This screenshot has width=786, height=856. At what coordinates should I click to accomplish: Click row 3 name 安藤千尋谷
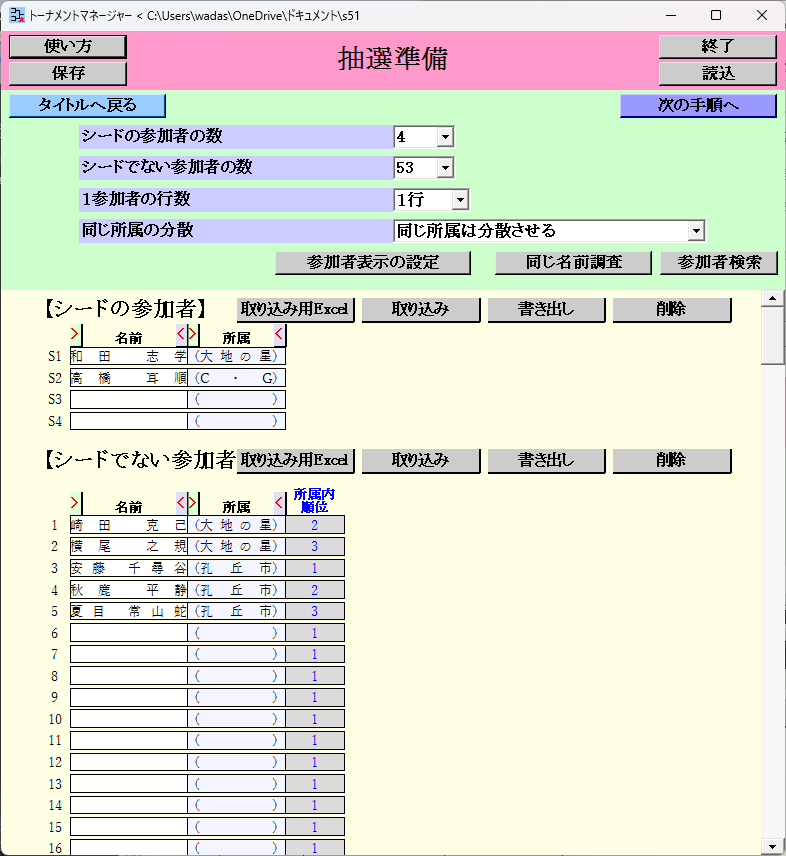click(x=129, y=568)
